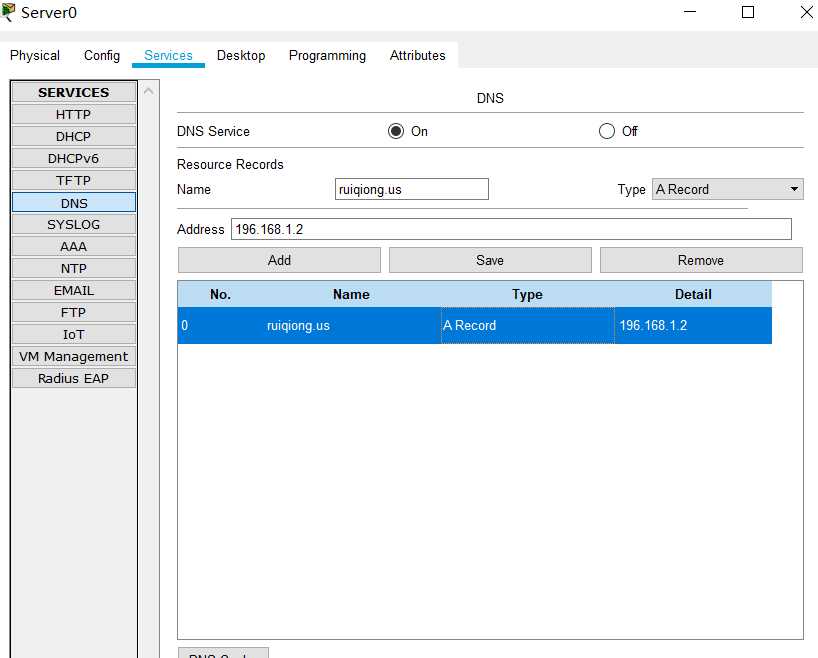Select the FTP service
This screenshot has height=658, width=818.
(x=74, y=312)
